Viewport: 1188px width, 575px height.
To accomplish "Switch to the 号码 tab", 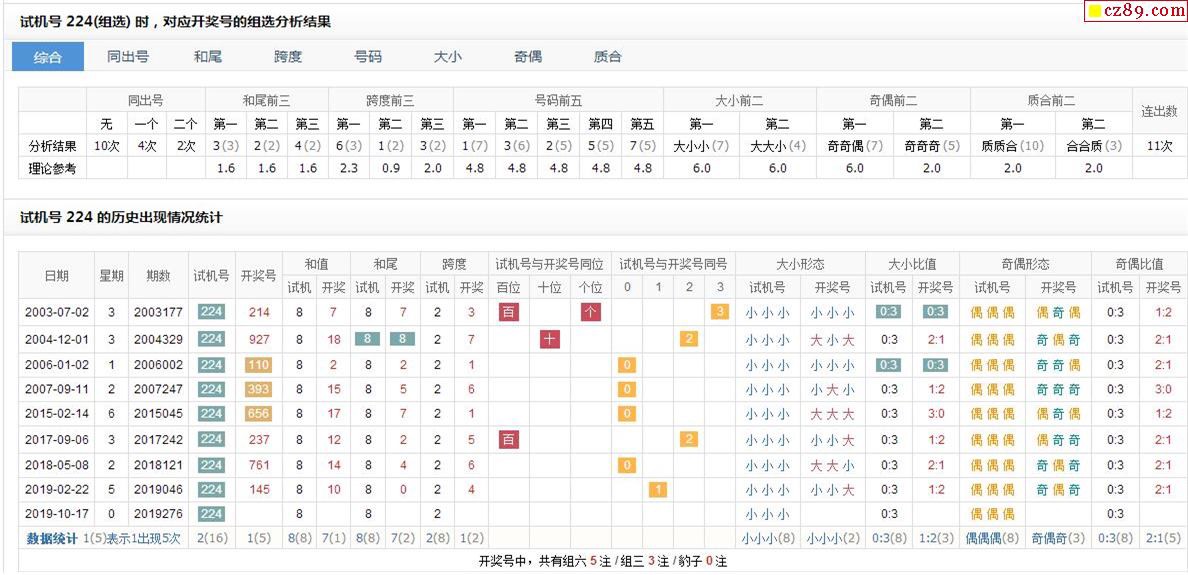I will [x=368, y=57].
